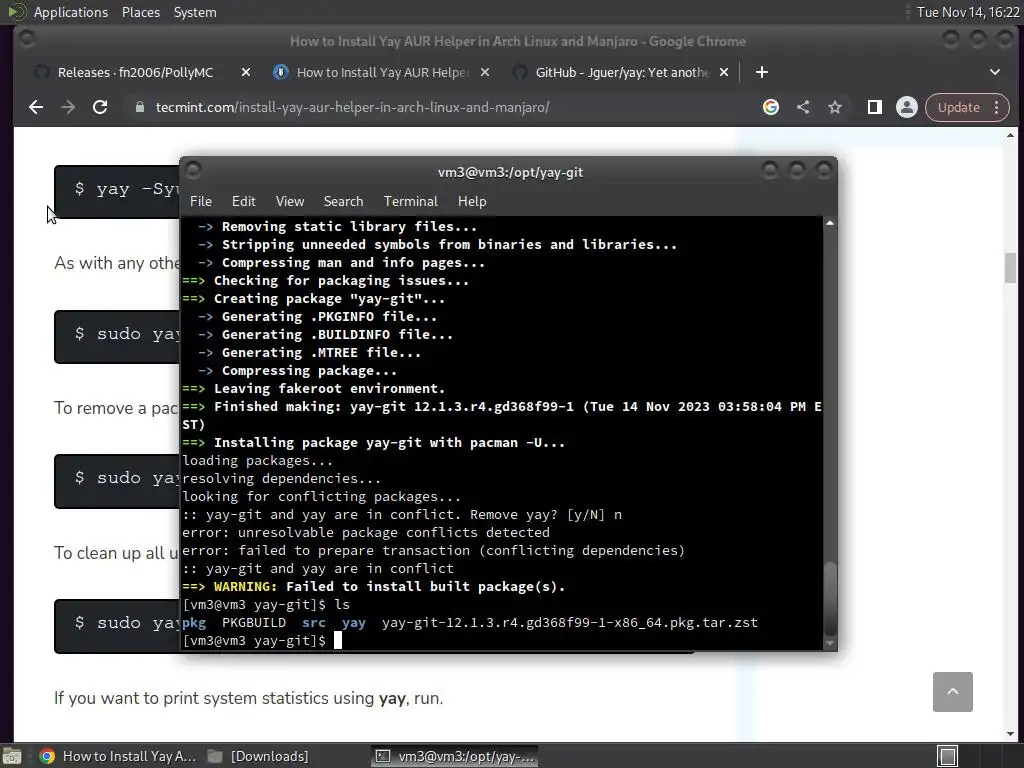1024x768 pixels.
Task: Open the Applications menu
Action: 71,12
